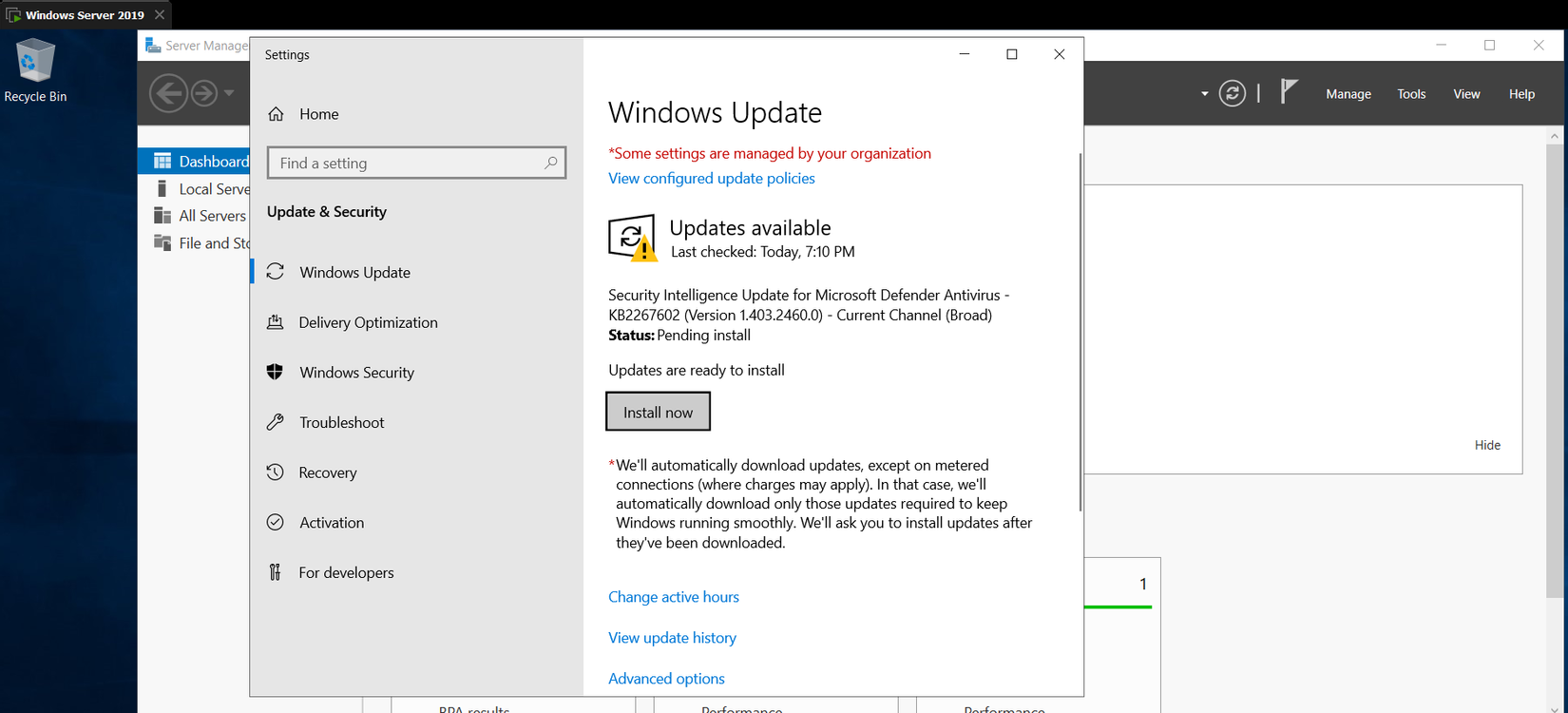The image size is (1568, 713).
Task: Click the File and Storage Services icon
Action: click(163, 243)
